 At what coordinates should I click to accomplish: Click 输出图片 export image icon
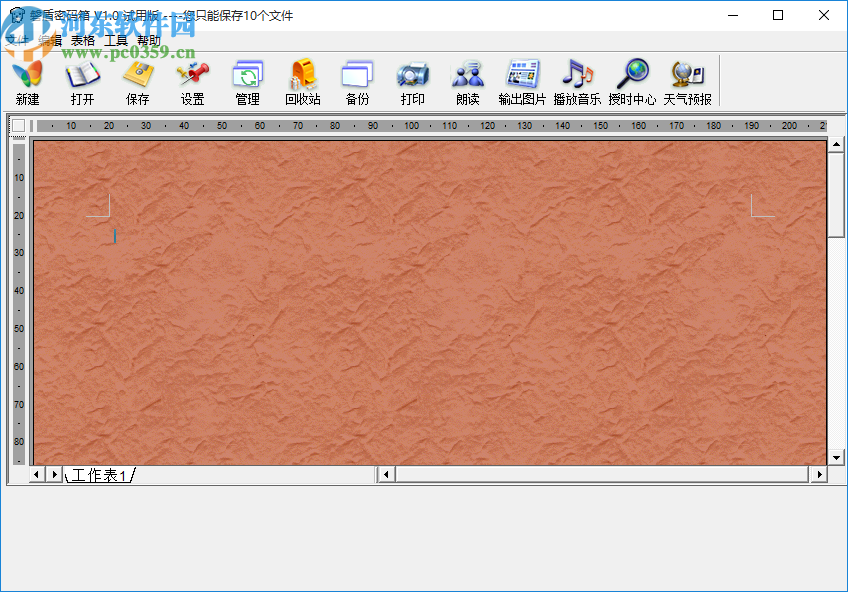point(522,82)
